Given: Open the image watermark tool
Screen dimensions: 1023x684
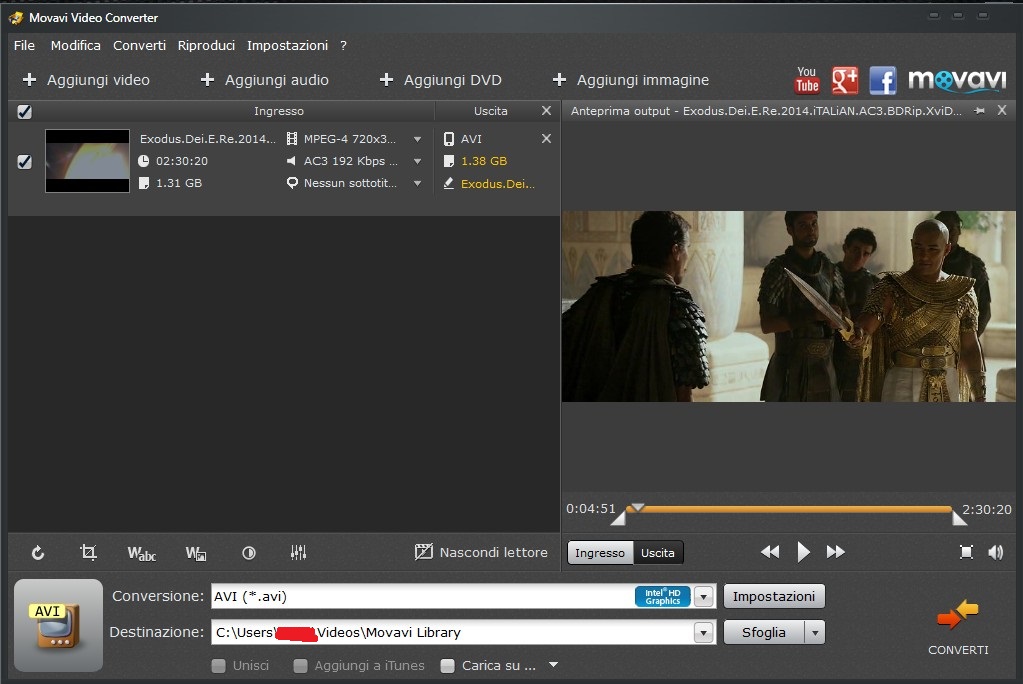Looking at the screenshot, I should tap(196, 553).
